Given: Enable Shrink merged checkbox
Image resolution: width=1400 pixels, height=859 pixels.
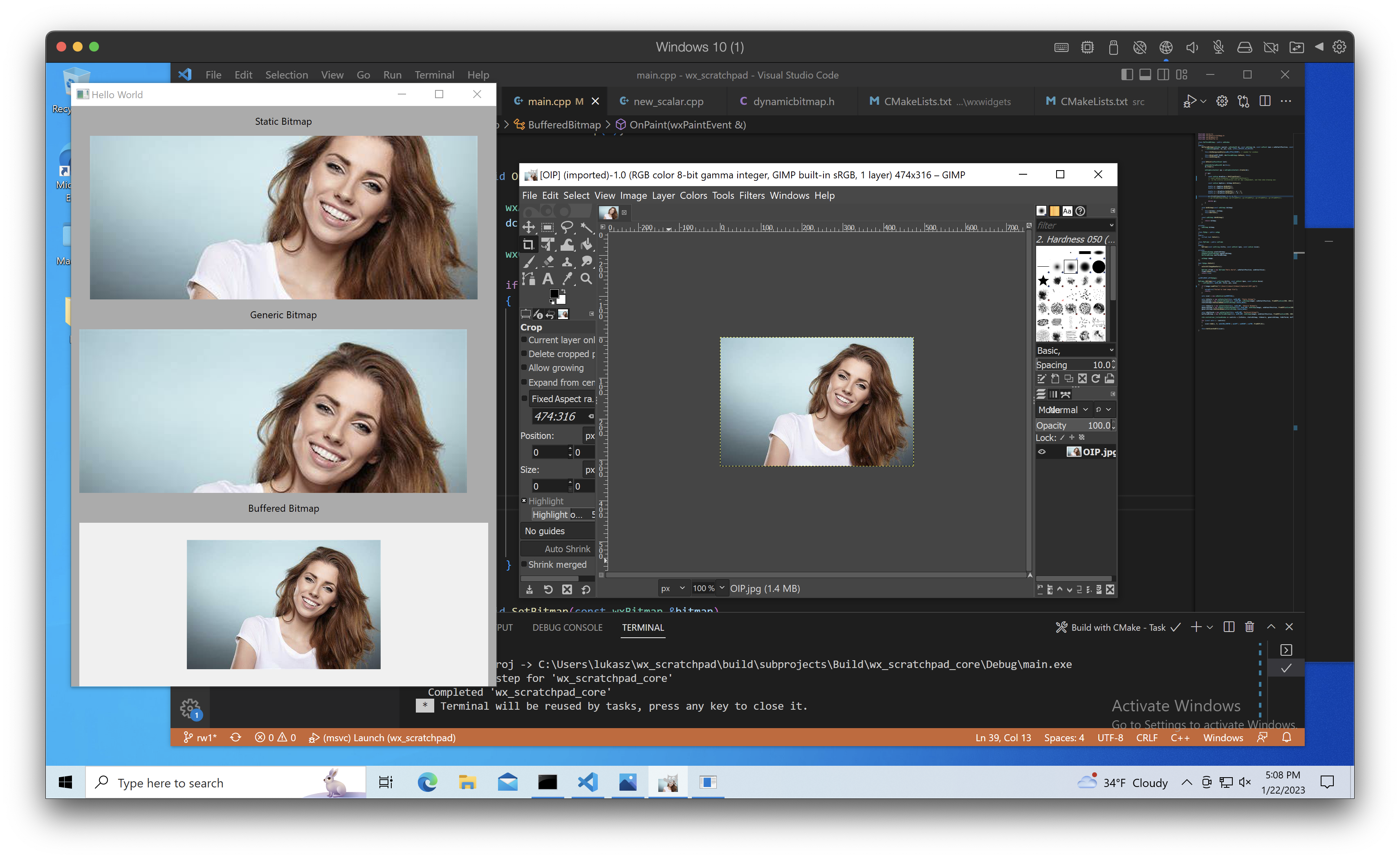Looking at the screenshot, I should click(x=524, y=564).
